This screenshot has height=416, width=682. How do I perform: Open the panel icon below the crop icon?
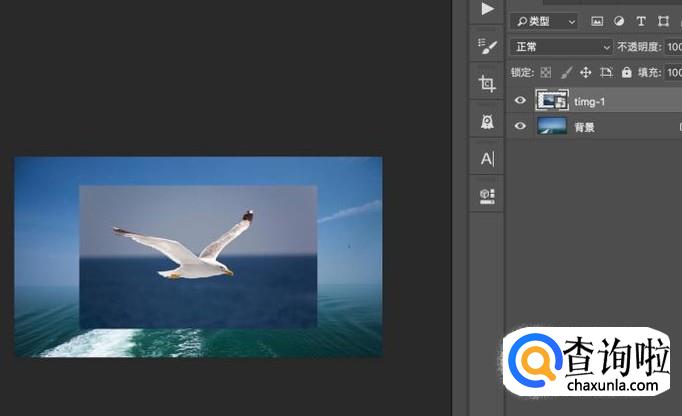pos(487,121)
